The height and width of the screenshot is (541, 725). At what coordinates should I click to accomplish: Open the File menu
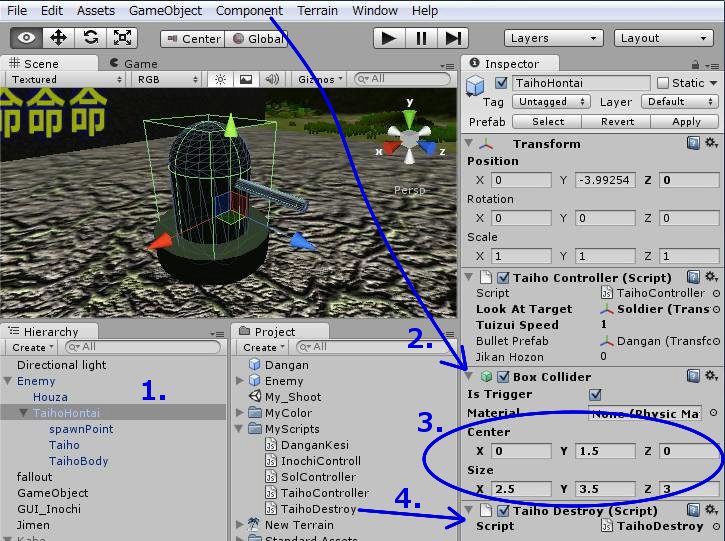[x=17, y=10]
